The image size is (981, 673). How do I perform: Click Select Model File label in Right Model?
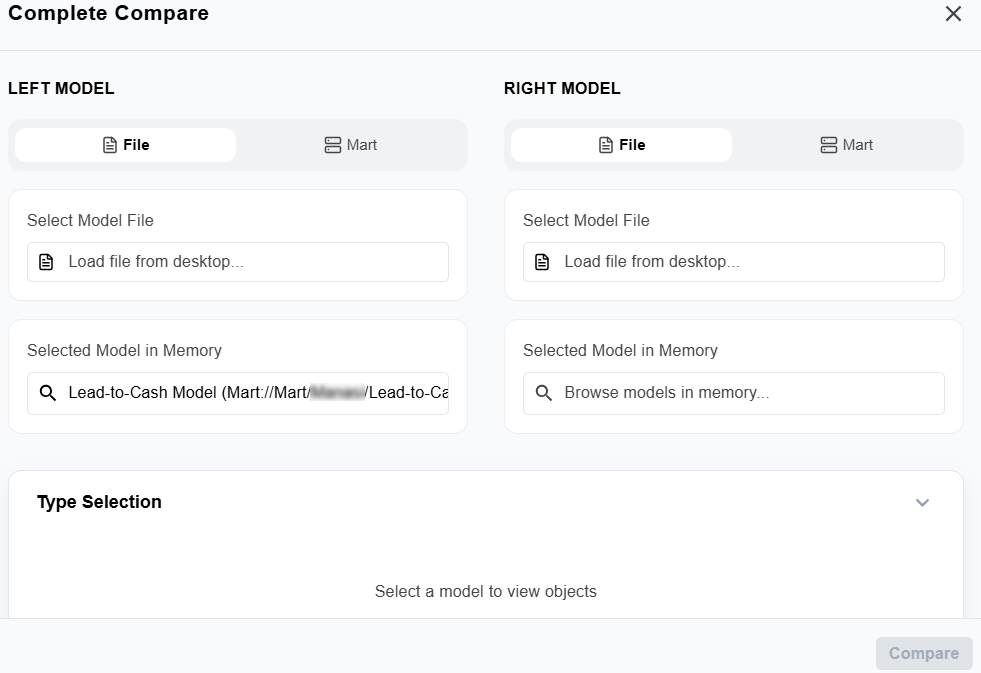coord(586,221)
